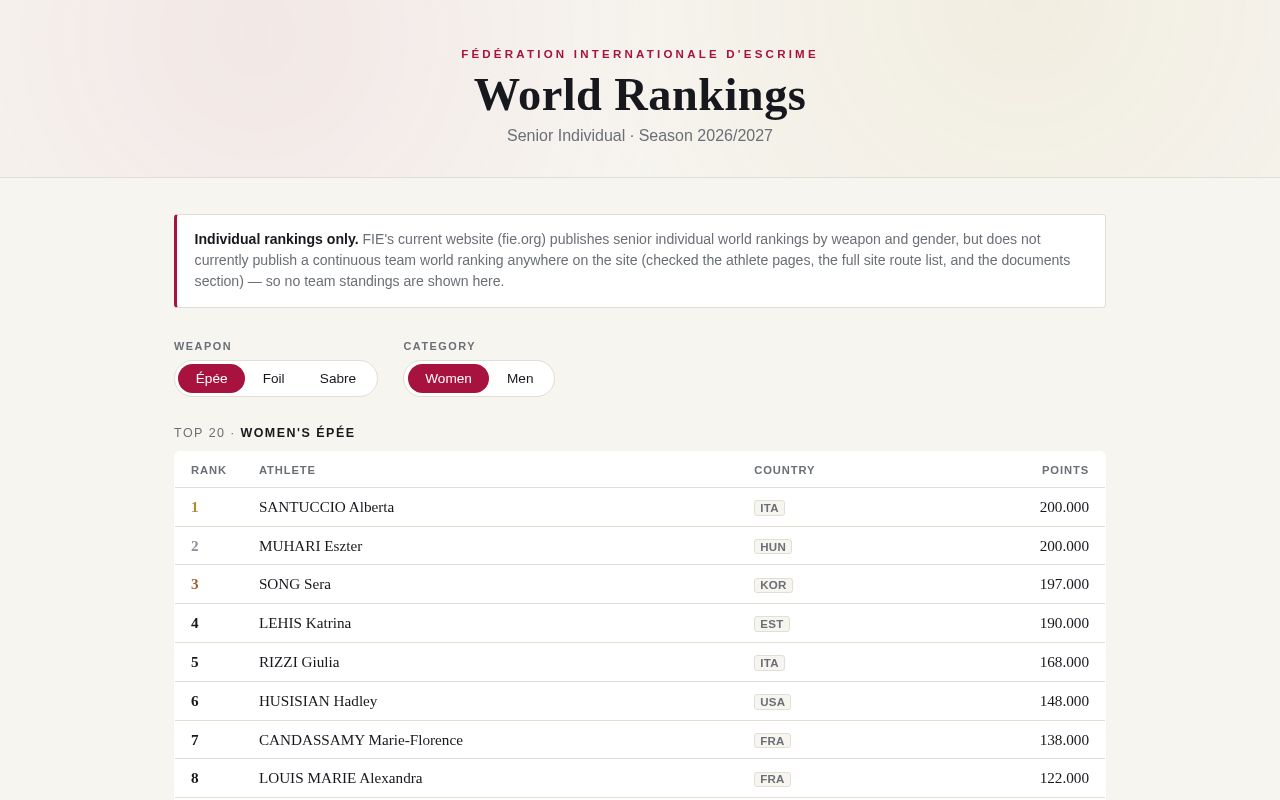Screen dimensions: 1280x800
Task: Click the 'Top 20 · Women's Épée' heading
Action: click(265, 433)
